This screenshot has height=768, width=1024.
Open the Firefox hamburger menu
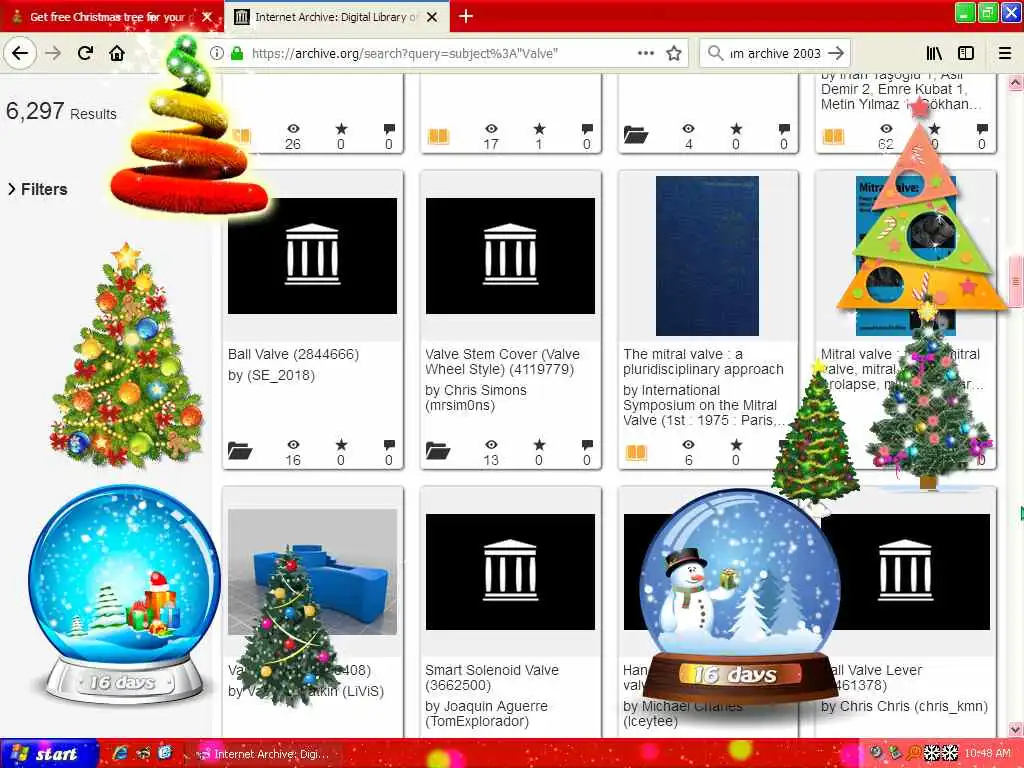(1005, 53)
